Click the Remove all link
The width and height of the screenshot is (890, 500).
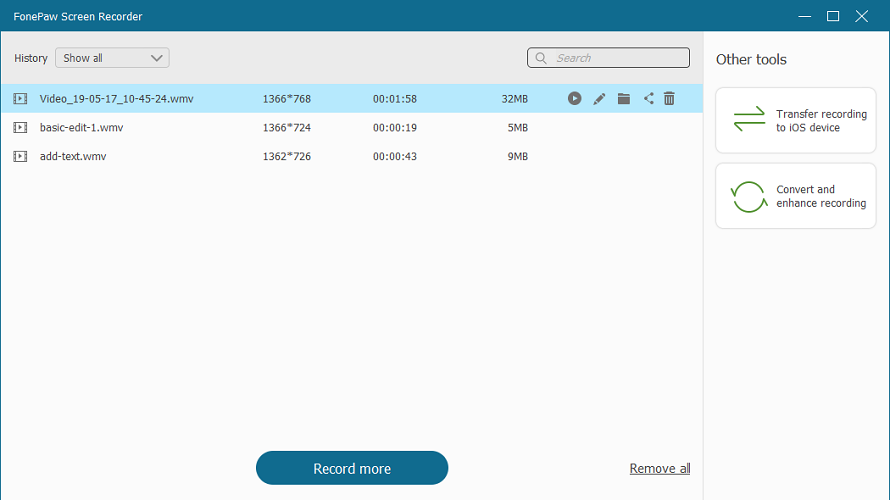pos(660,469)
